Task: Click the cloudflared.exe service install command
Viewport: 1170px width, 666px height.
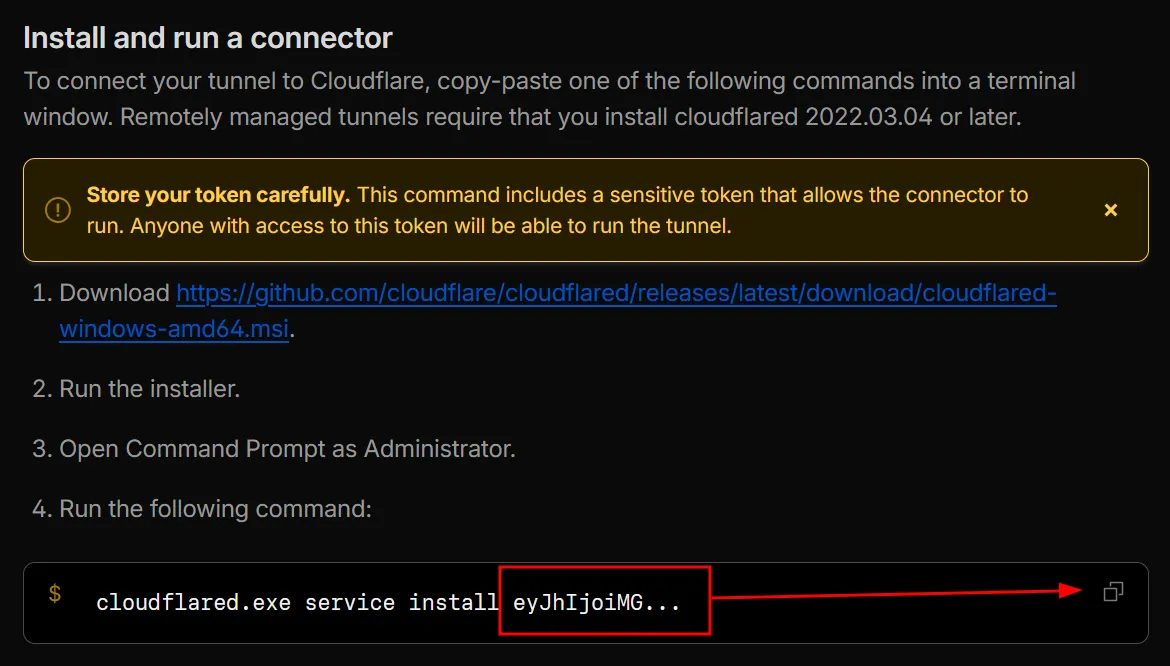Action: point(295,602)
